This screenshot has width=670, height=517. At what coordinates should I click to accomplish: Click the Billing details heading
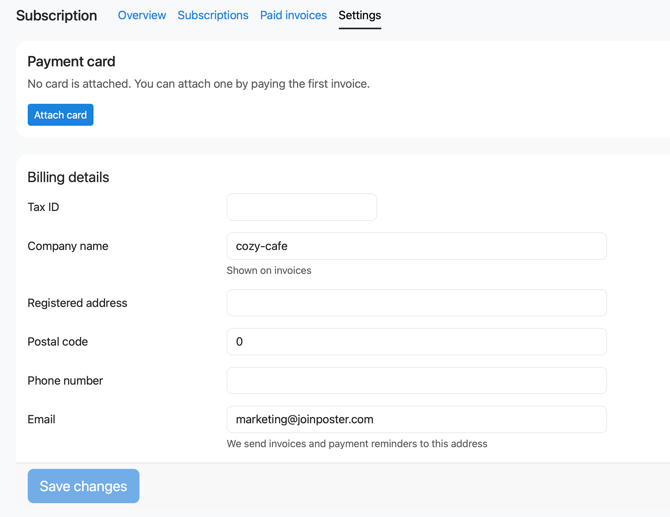click(x=68, y=177)
